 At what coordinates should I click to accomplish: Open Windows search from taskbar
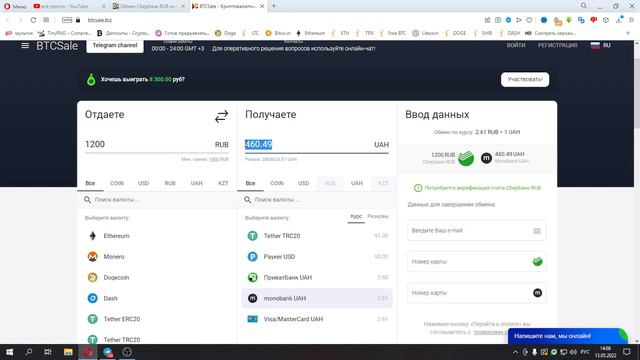[29, 352]
